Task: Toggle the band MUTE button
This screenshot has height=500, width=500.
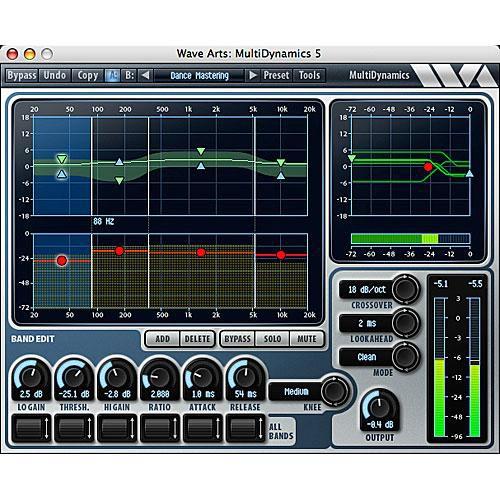Action: pos(307,339)
